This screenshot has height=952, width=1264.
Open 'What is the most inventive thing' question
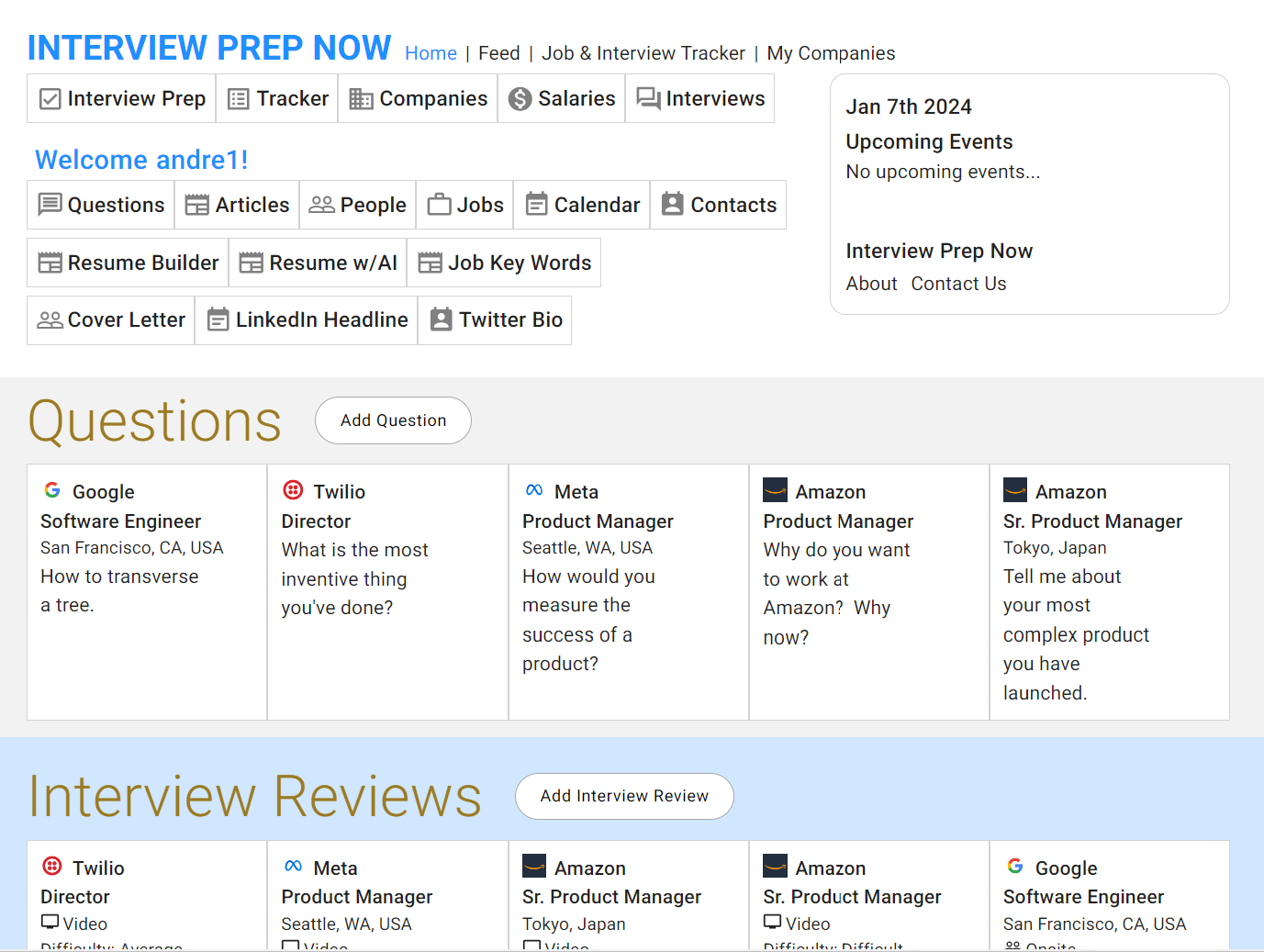coord(354,578)
